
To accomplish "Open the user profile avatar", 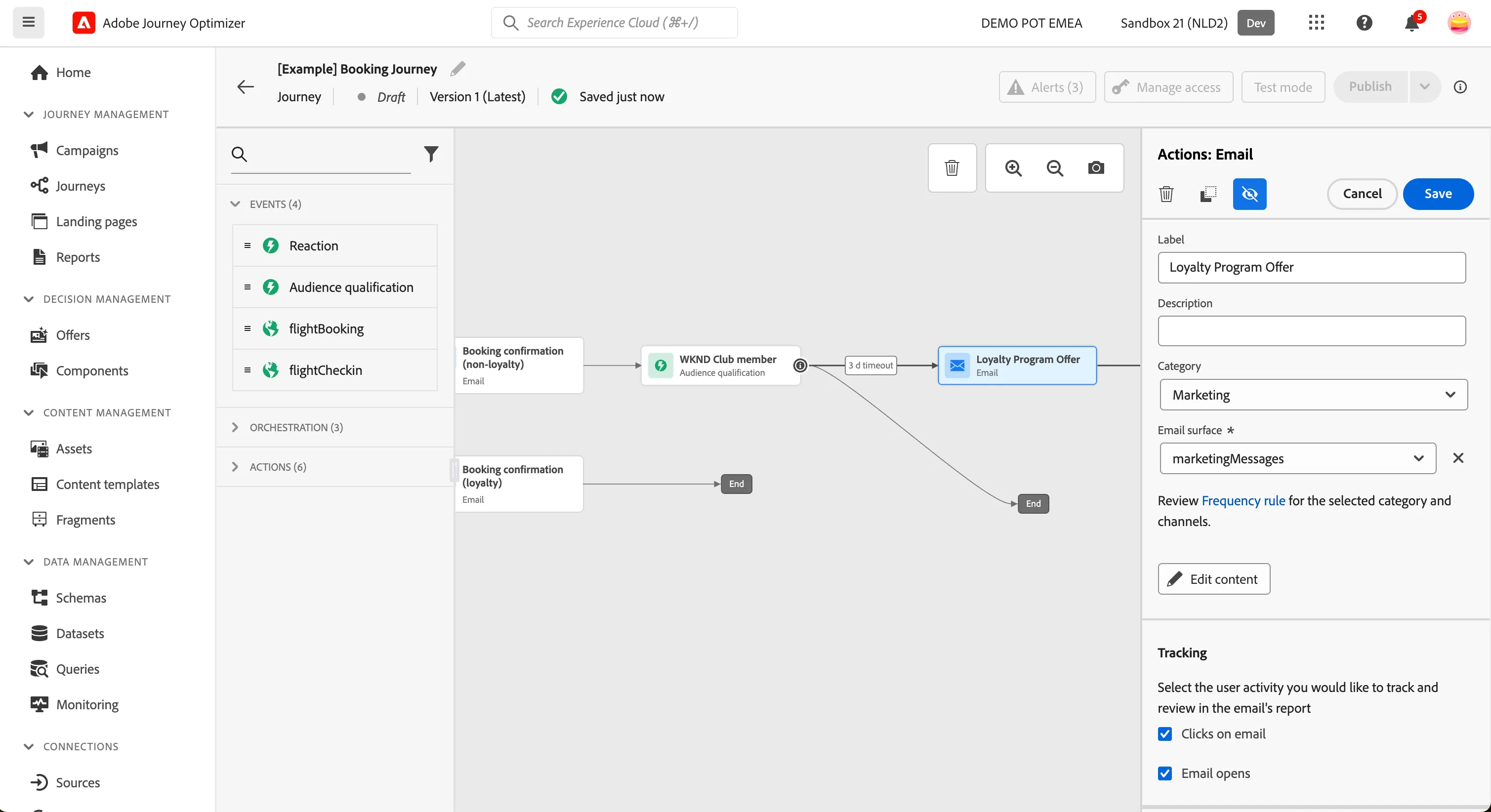I will 1458,23.
